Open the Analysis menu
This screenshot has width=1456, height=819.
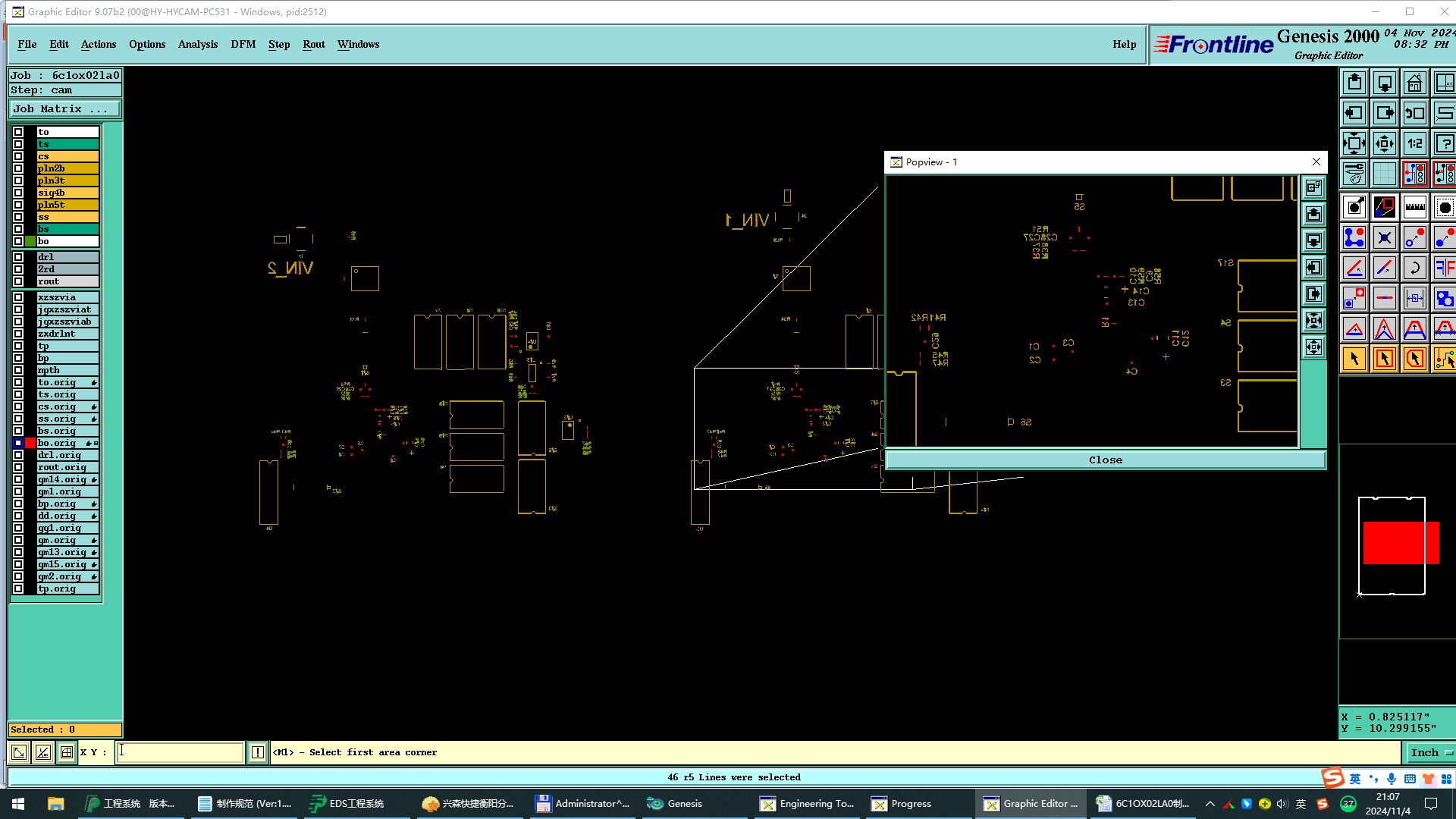click(197, 44)
